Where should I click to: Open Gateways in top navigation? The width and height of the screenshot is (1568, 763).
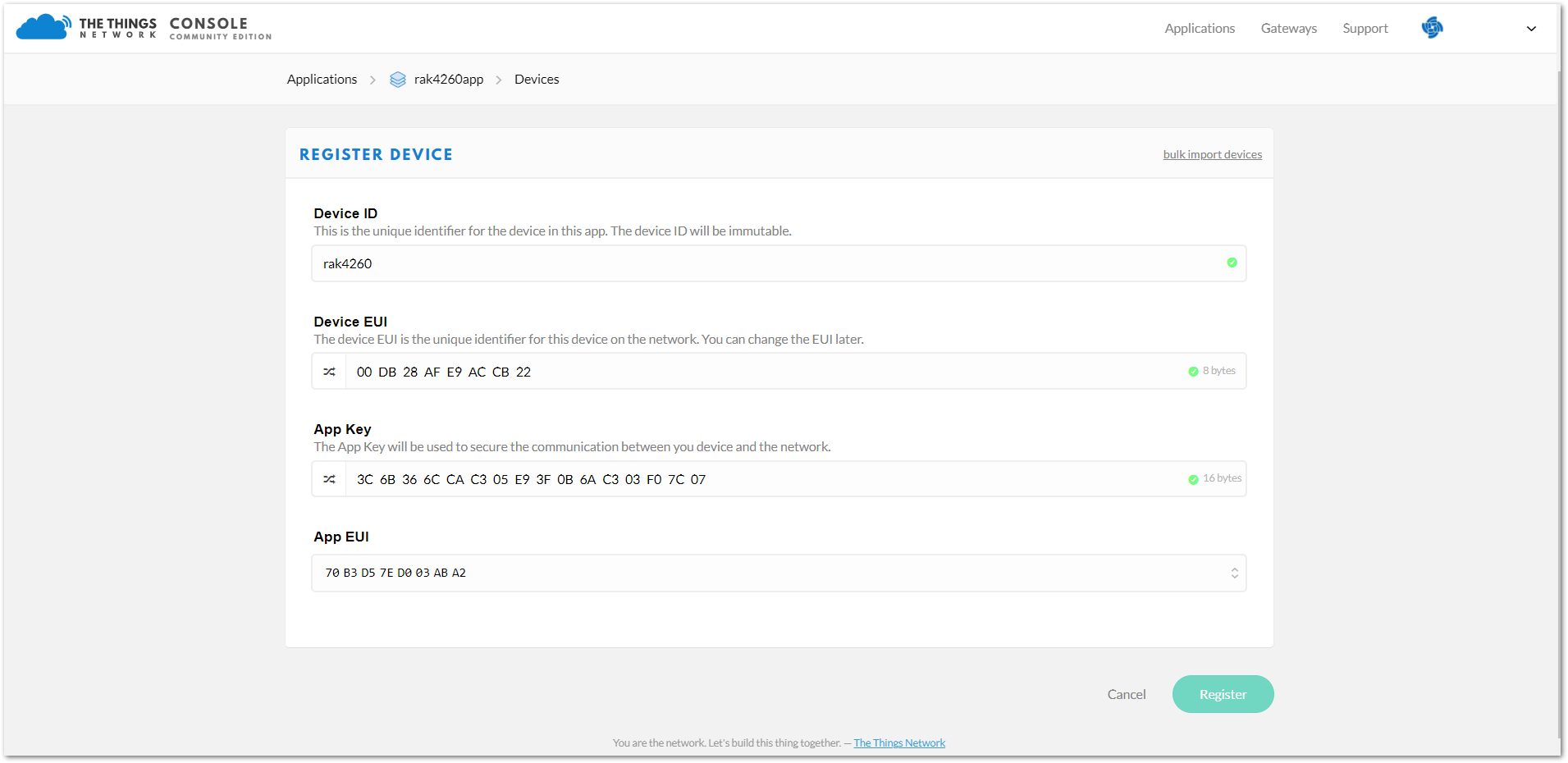click(1288, 28)
